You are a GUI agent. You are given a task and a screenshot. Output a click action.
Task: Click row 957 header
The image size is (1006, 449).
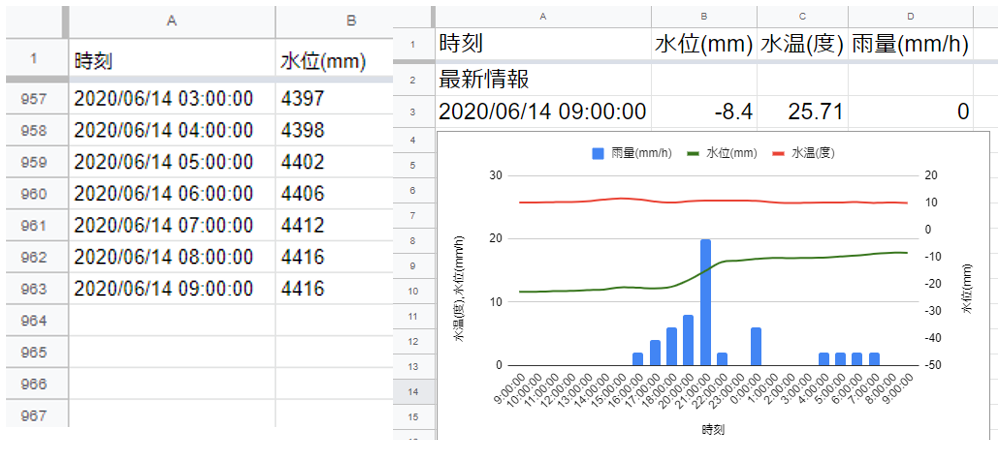(x=35, y=99)
